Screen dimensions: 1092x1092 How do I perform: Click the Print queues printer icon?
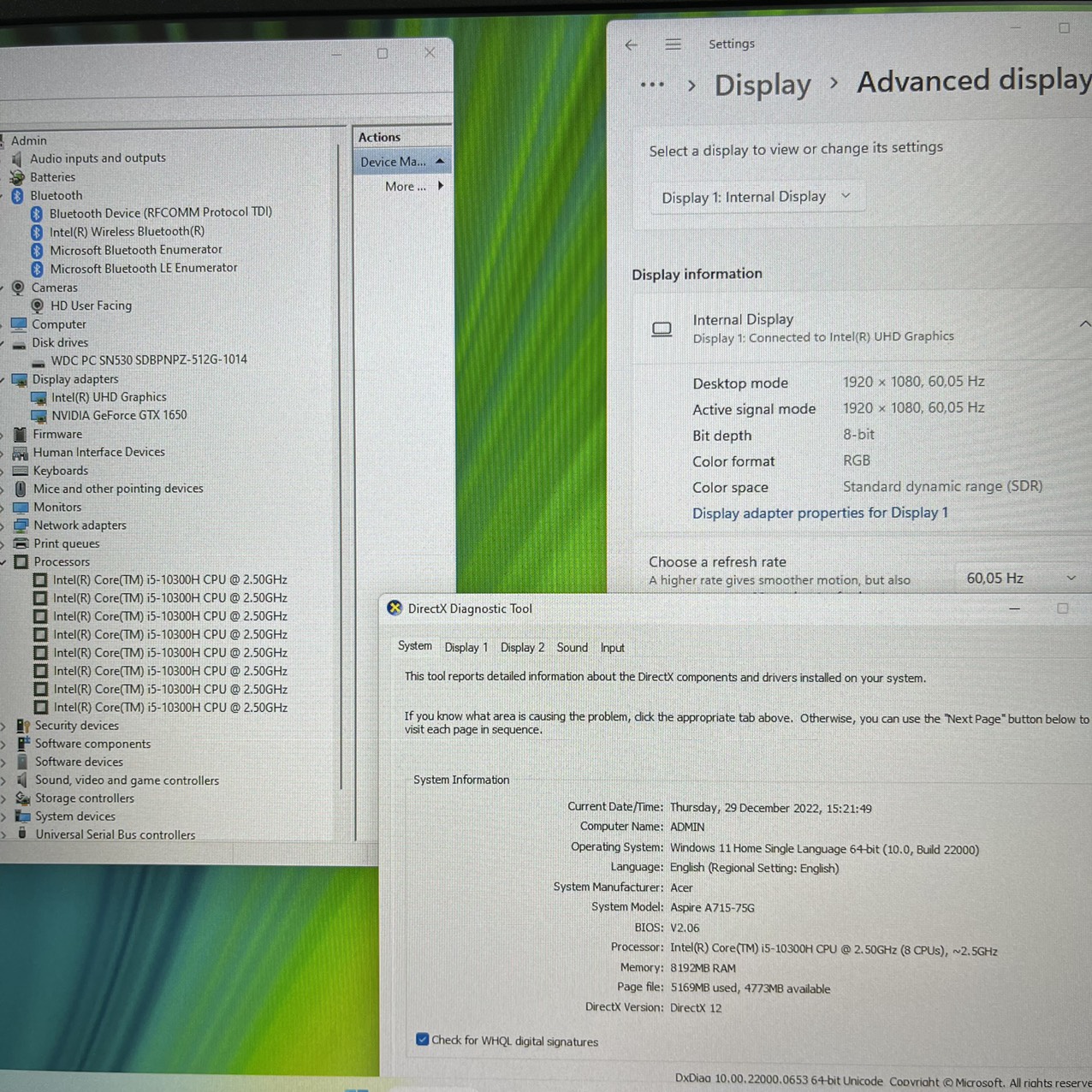(21, 543)
